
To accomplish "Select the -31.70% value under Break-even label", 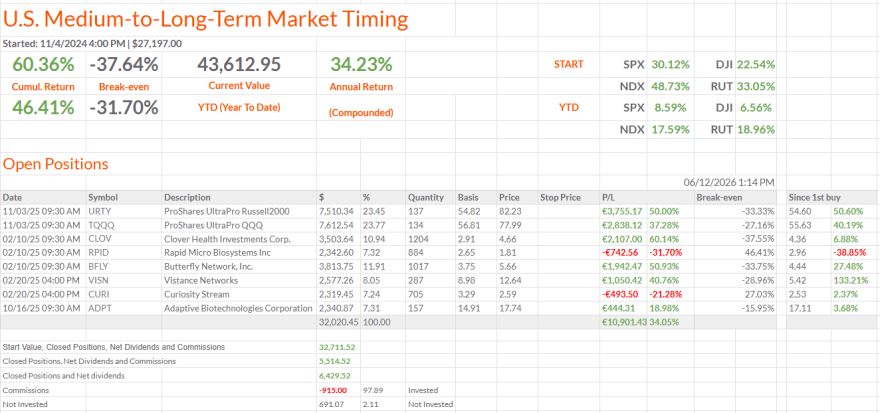I will click(124, 107).
